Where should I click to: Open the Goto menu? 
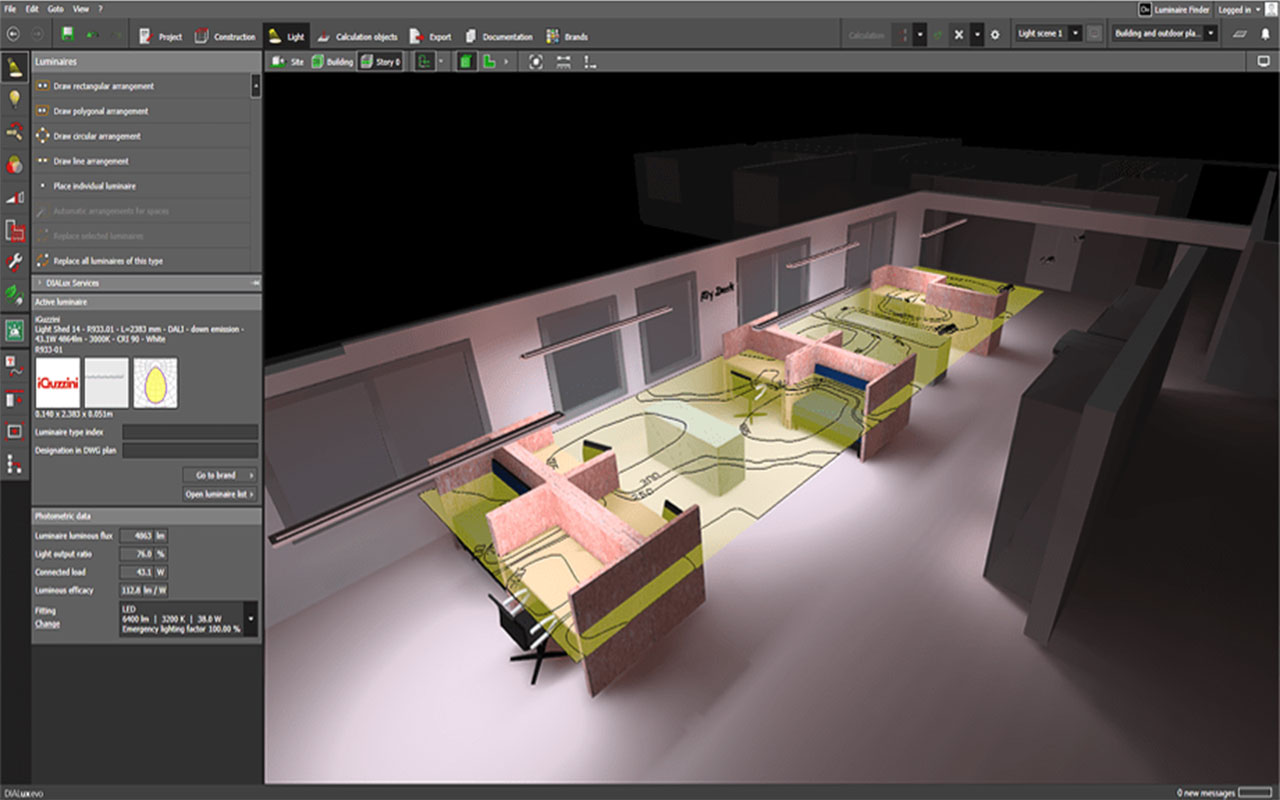coord(54,9)
